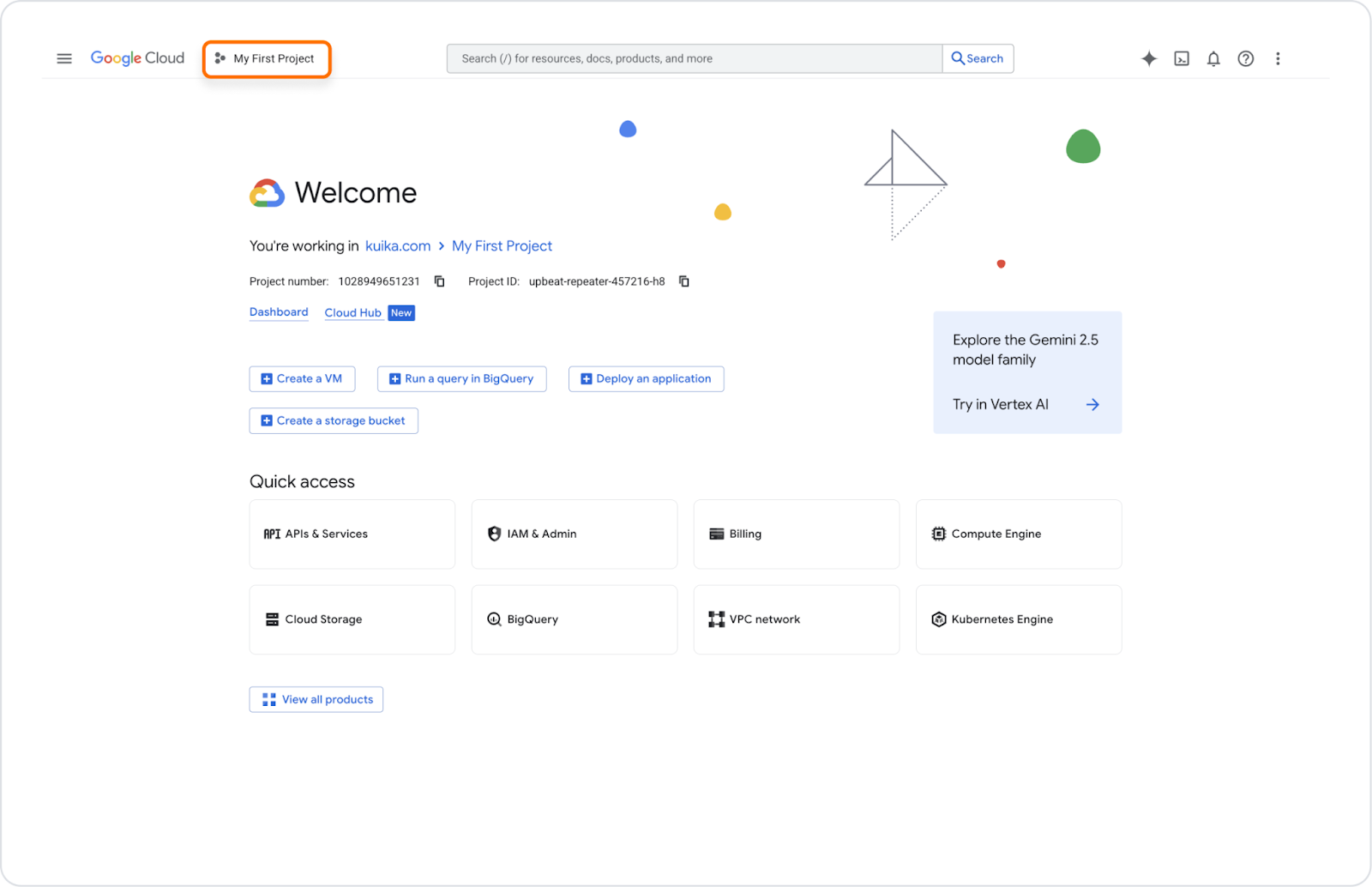Screen dimensions: 1372x887
Task: Switch to the Cloud Hub tab
Action: pyautogui.click(x=352, y=313)
